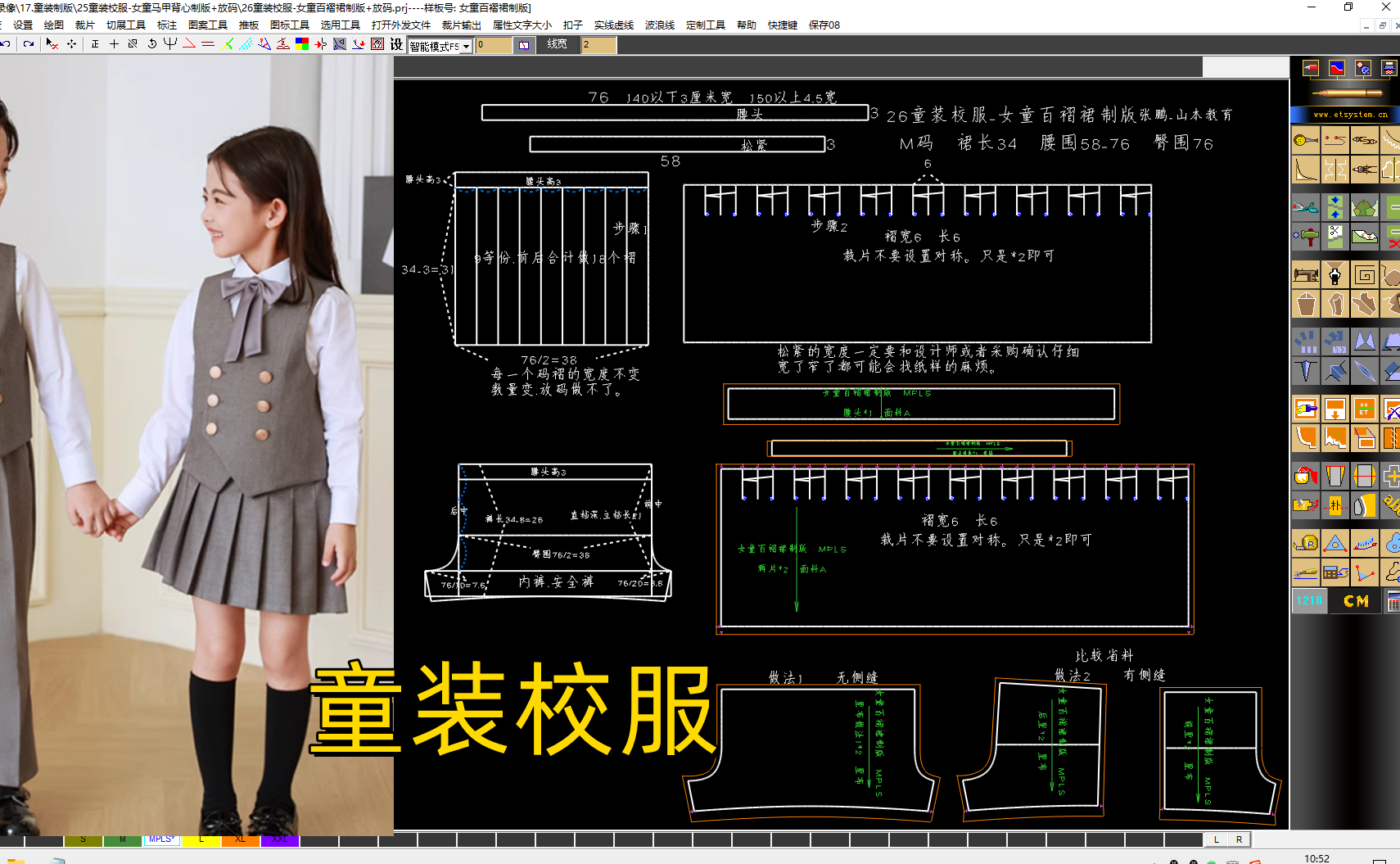
Task: Open the 设置 menu
Action: click(23, 25)
